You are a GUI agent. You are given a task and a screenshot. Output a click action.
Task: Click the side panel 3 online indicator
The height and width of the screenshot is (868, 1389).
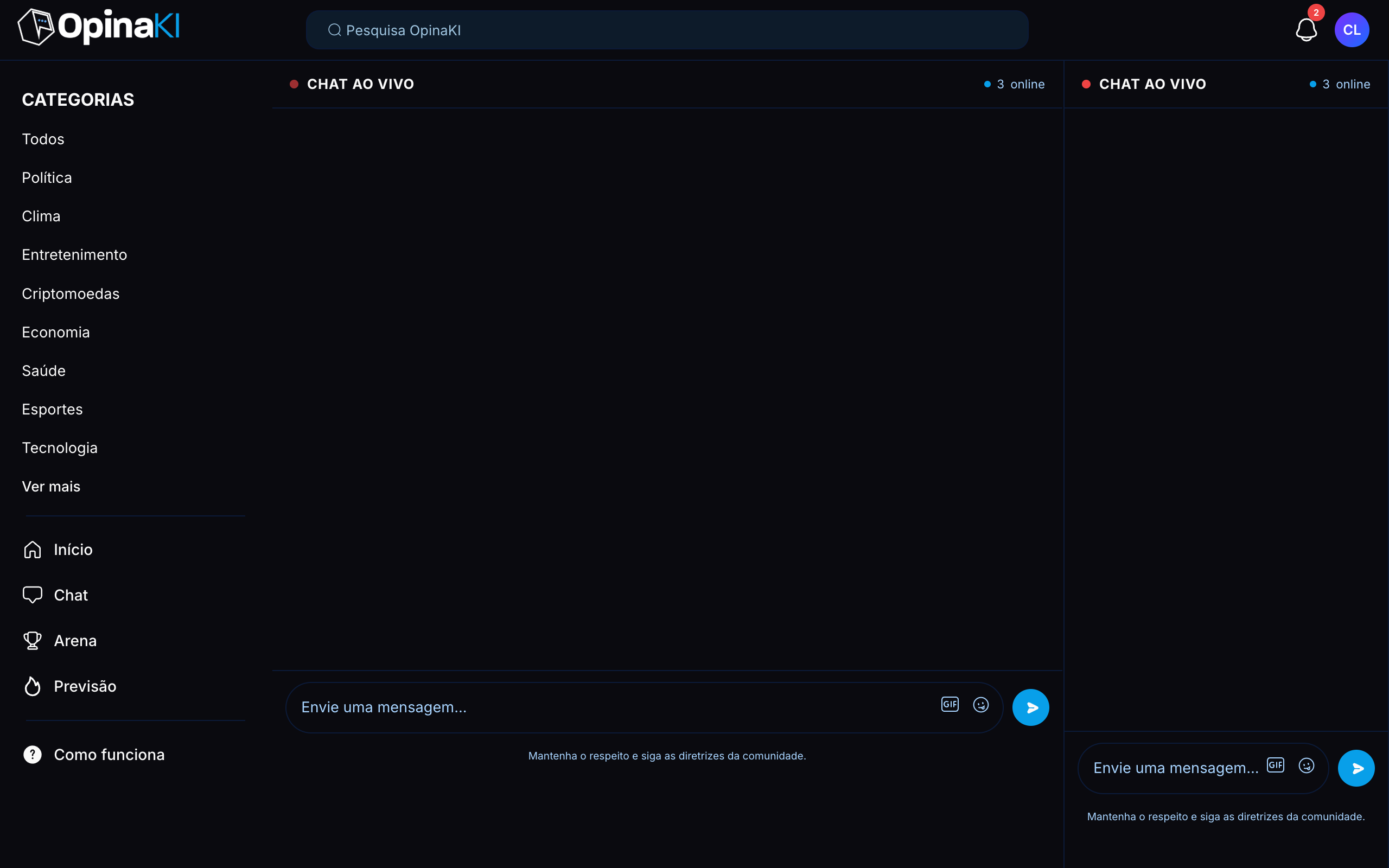click(x=1340, y=84)
